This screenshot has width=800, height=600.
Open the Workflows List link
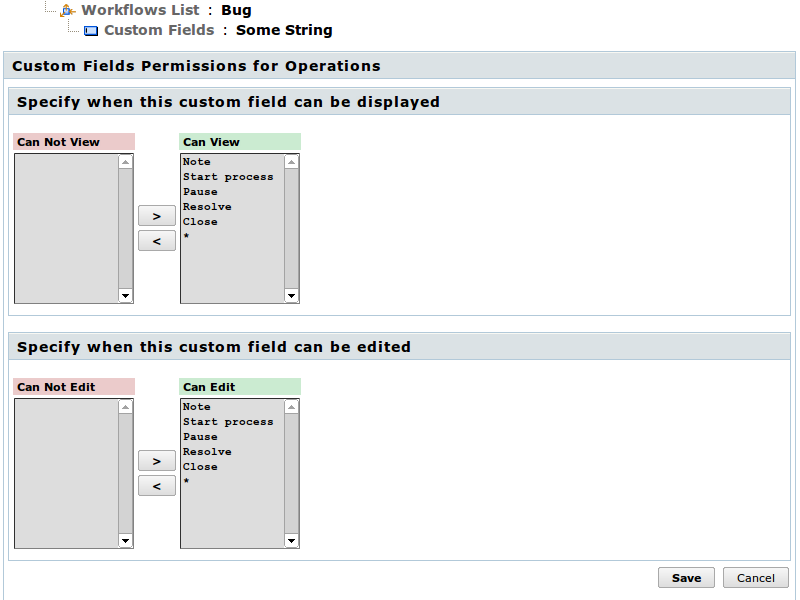pyautogui.click(x=140, y=10)
